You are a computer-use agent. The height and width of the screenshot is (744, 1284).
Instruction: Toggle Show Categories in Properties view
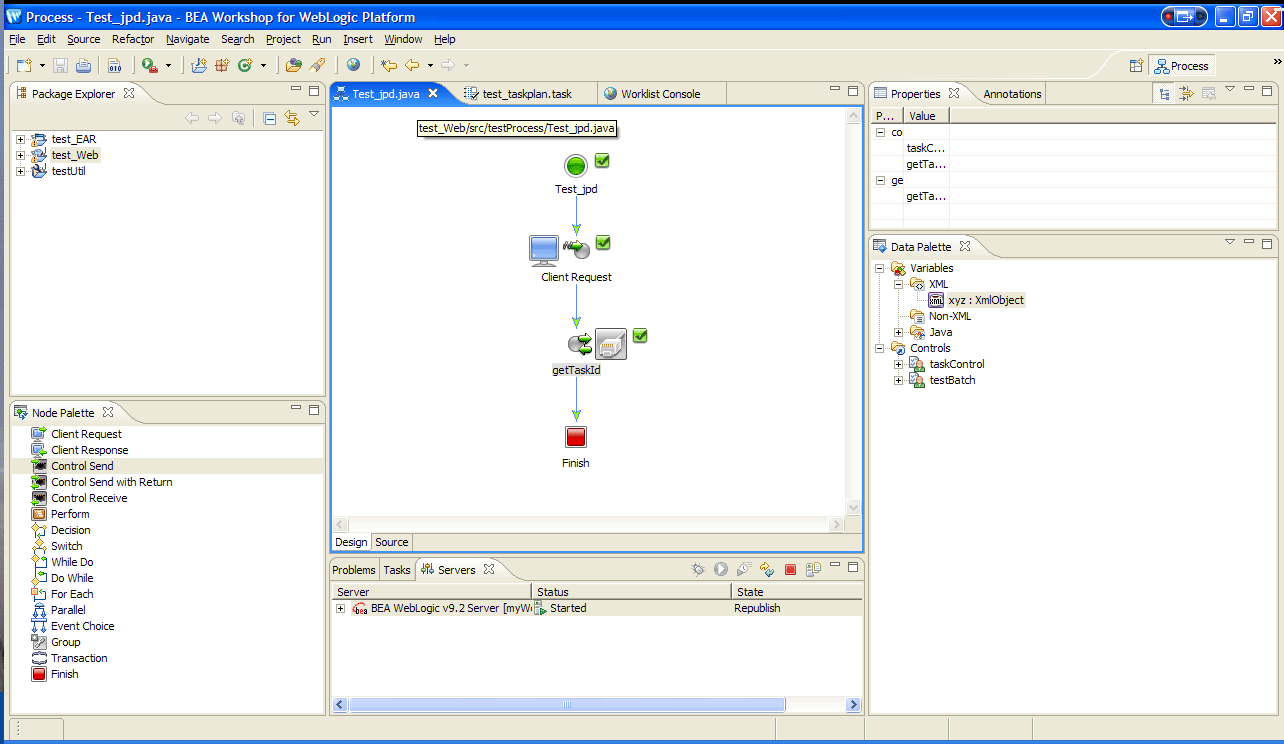coord(1164,93)
